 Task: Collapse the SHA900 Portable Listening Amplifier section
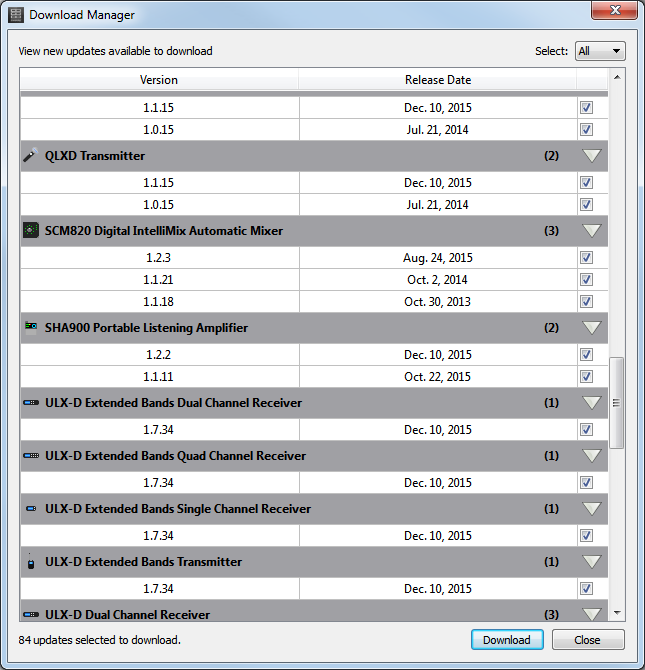(592, 328)
